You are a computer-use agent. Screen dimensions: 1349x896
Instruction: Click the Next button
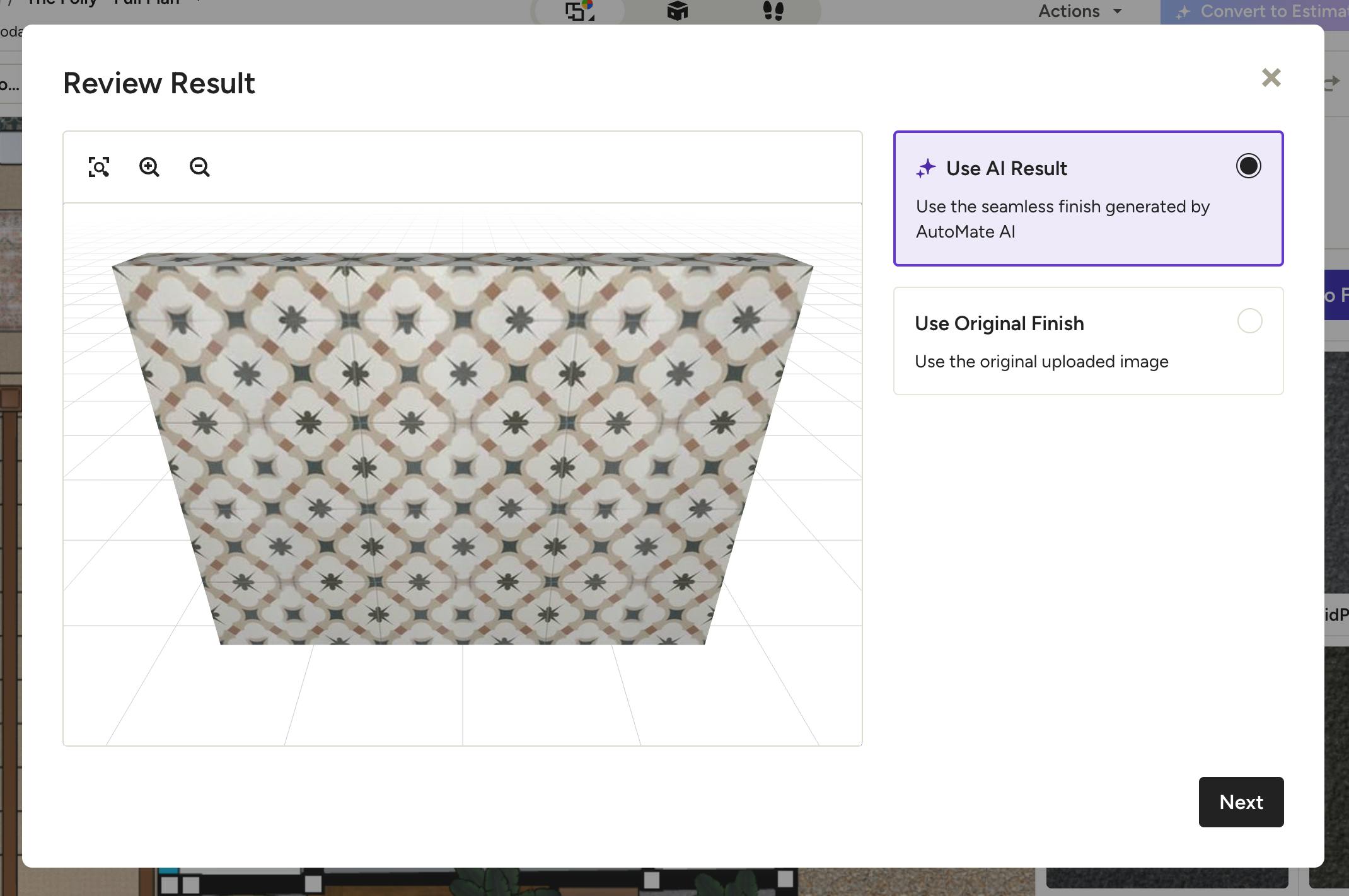(x=1241, y=801)
